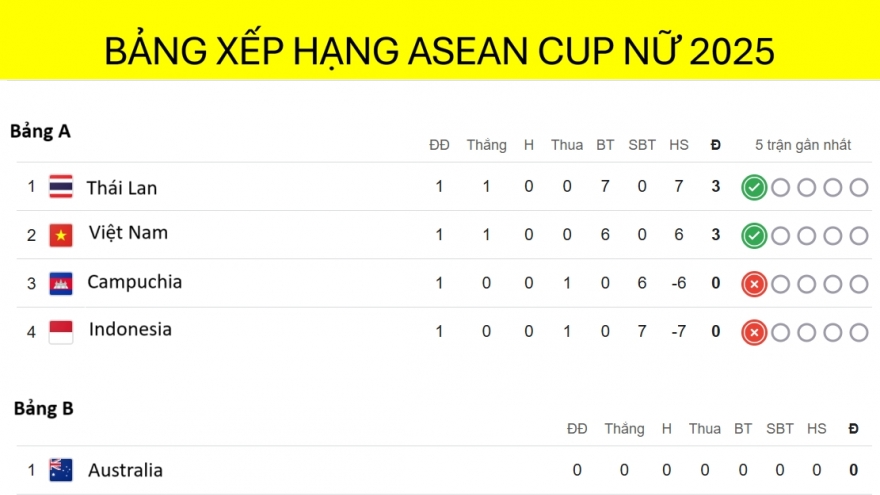The width and height of the screenshot is (880, 495).
Task: Click Thái Lan's green win checkmark
Action: pos(754,187)
